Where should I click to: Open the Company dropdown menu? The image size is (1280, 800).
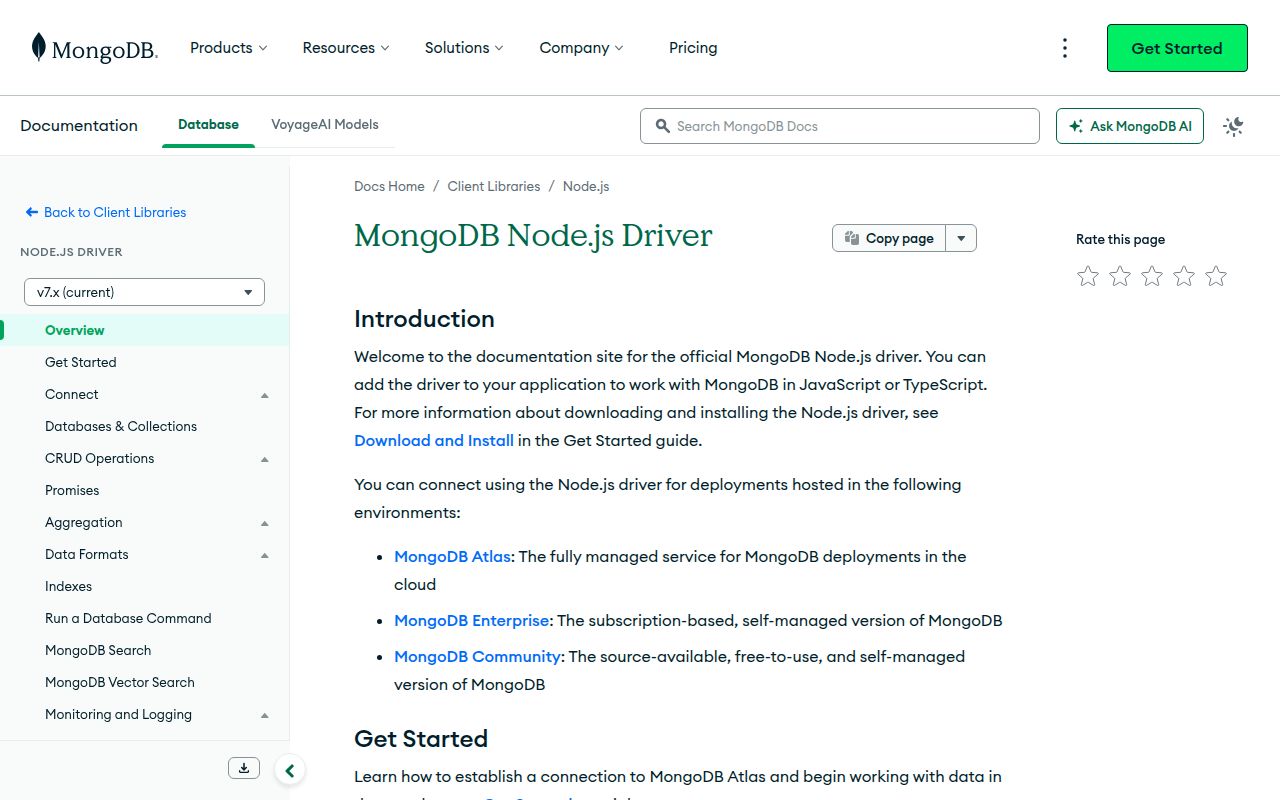tap(581, 48)
